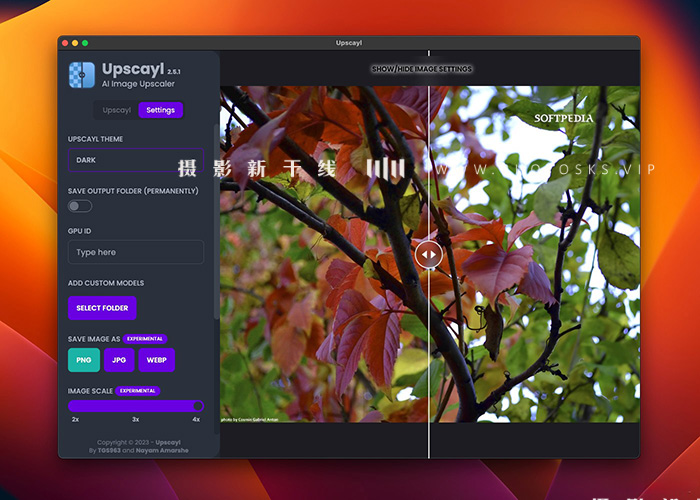Switch to the Upscayl tab
This screenshot has height=500, width=700.
[117, 110]
